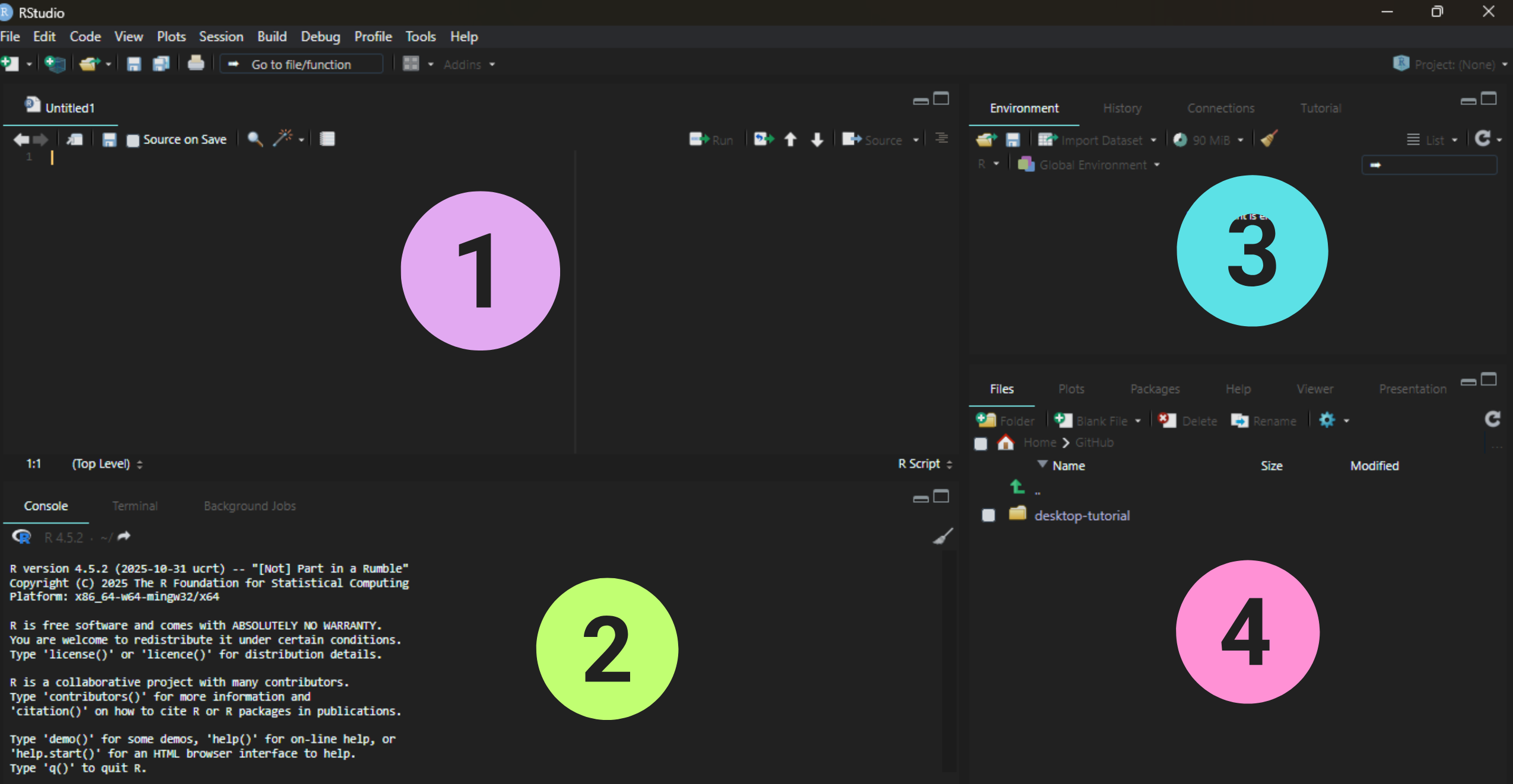Check the desktop-tutorial folder checkbox
The image size is (1513, 784).
988,515
